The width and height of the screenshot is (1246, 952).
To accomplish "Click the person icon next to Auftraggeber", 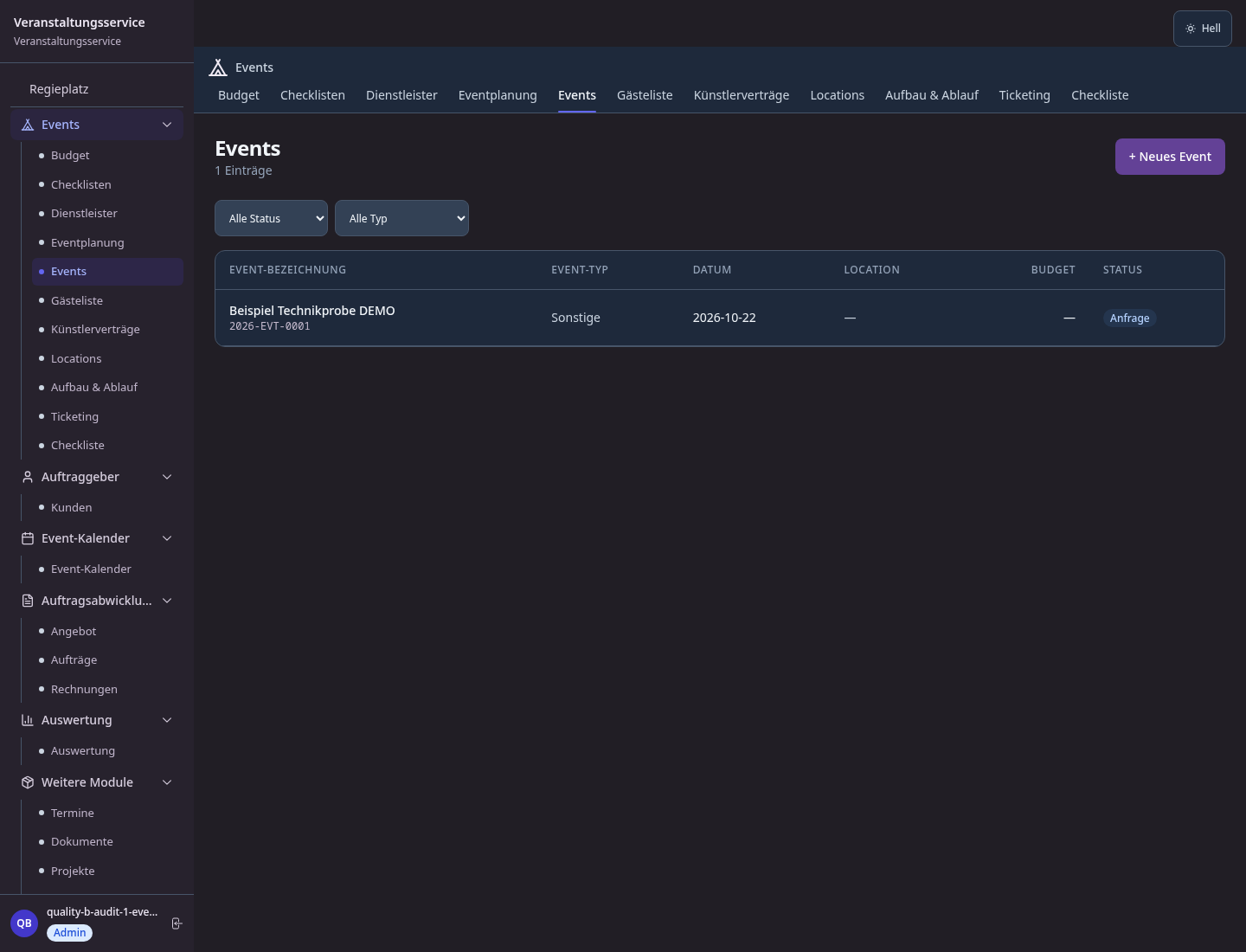I will (x=28, y=477).
